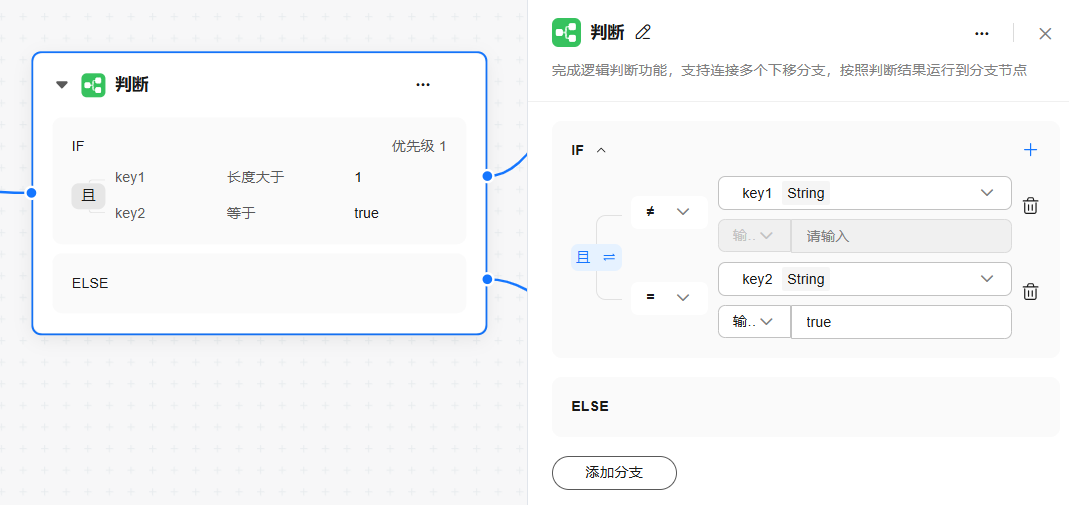Click the ELSE block in canvas node

[x=259, y=284]
